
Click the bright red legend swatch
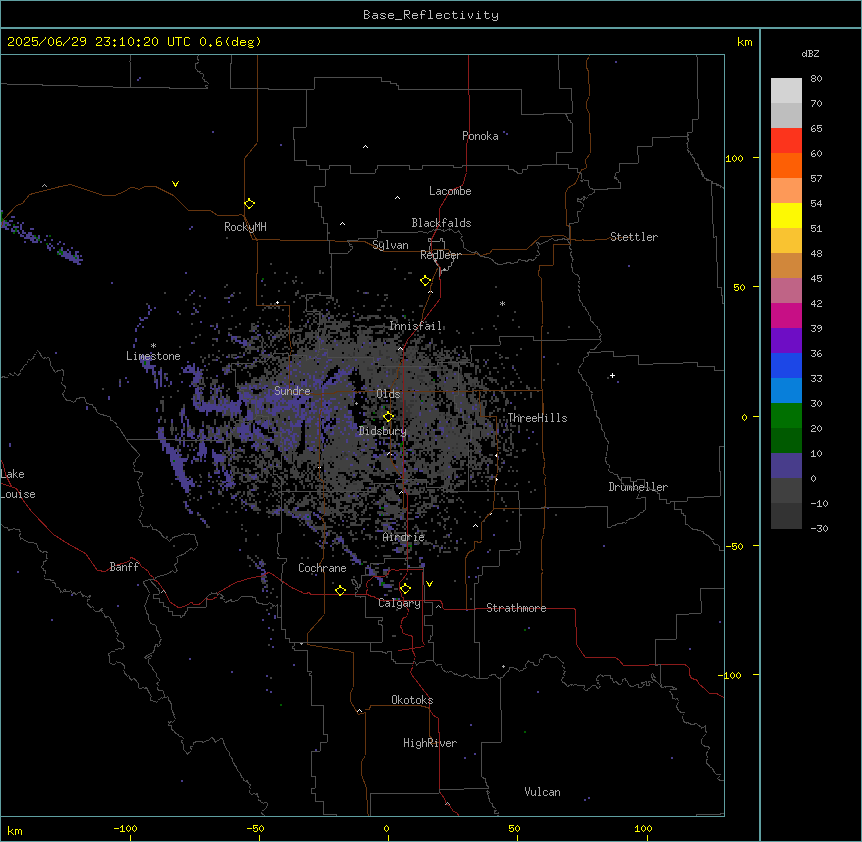tap(786, 140)
